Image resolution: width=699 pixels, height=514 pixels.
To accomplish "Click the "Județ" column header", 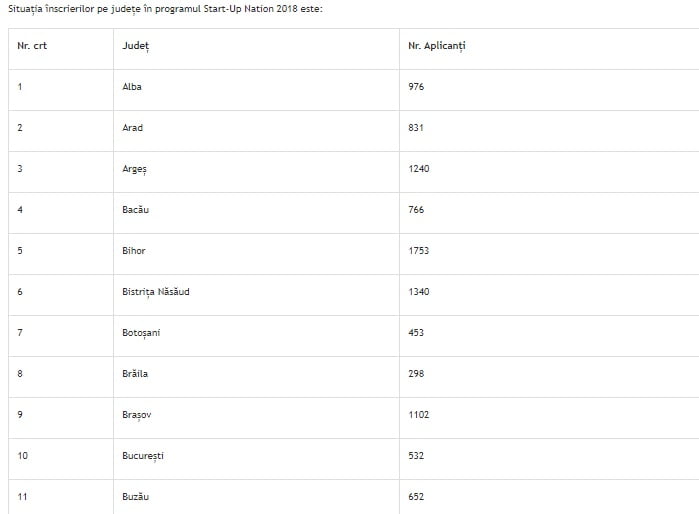I will coord(135,46).
